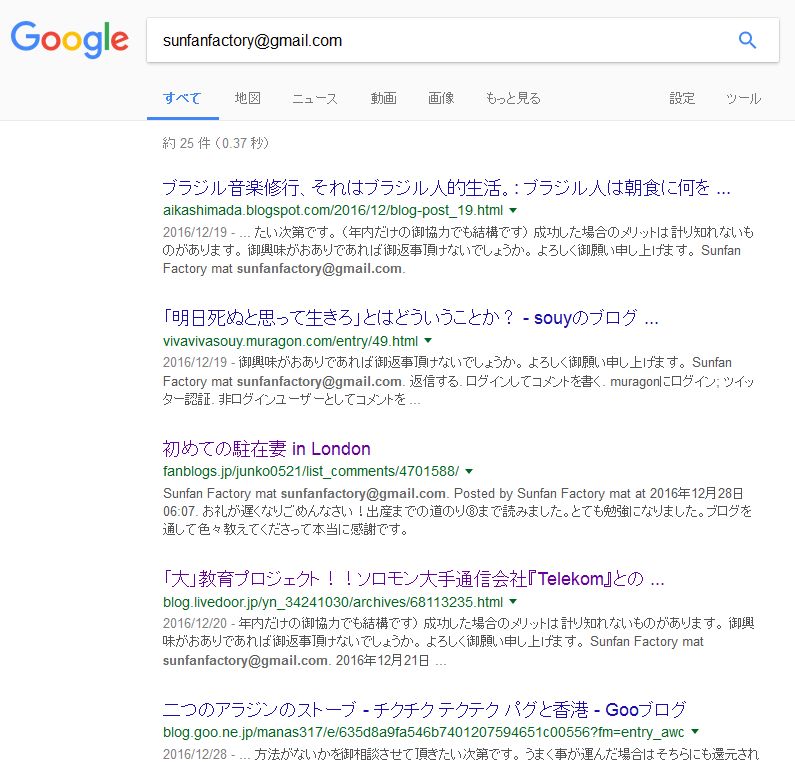Switch to the 地図 tab

tap(247, 98)
